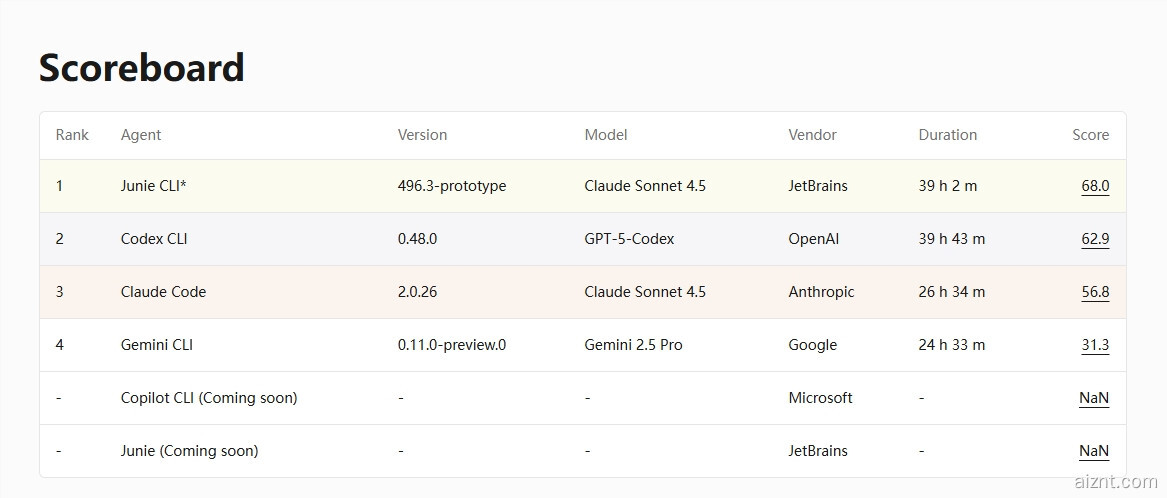Select the Codex CLI agent cell

(154, 239)
